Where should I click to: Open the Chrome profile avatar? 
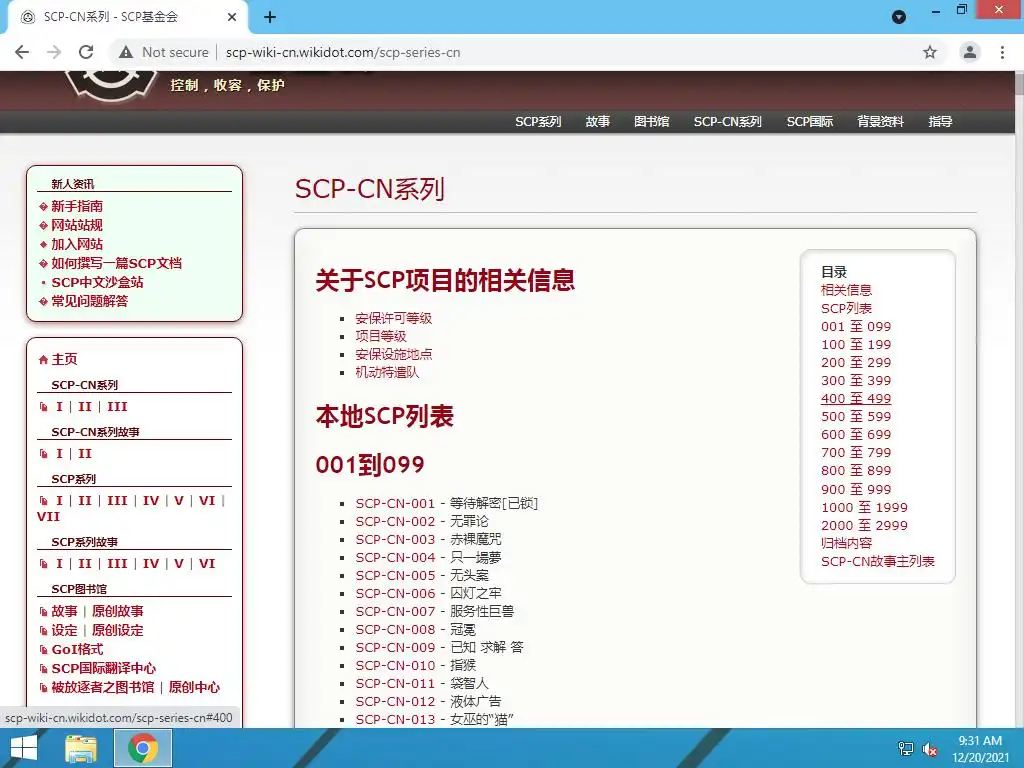pyautogui.click(x=970, y=52)
